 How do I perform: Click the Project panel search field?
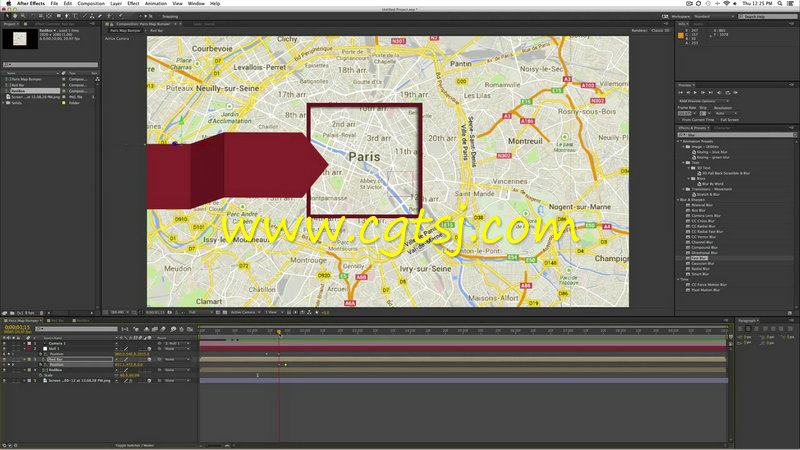50,65
